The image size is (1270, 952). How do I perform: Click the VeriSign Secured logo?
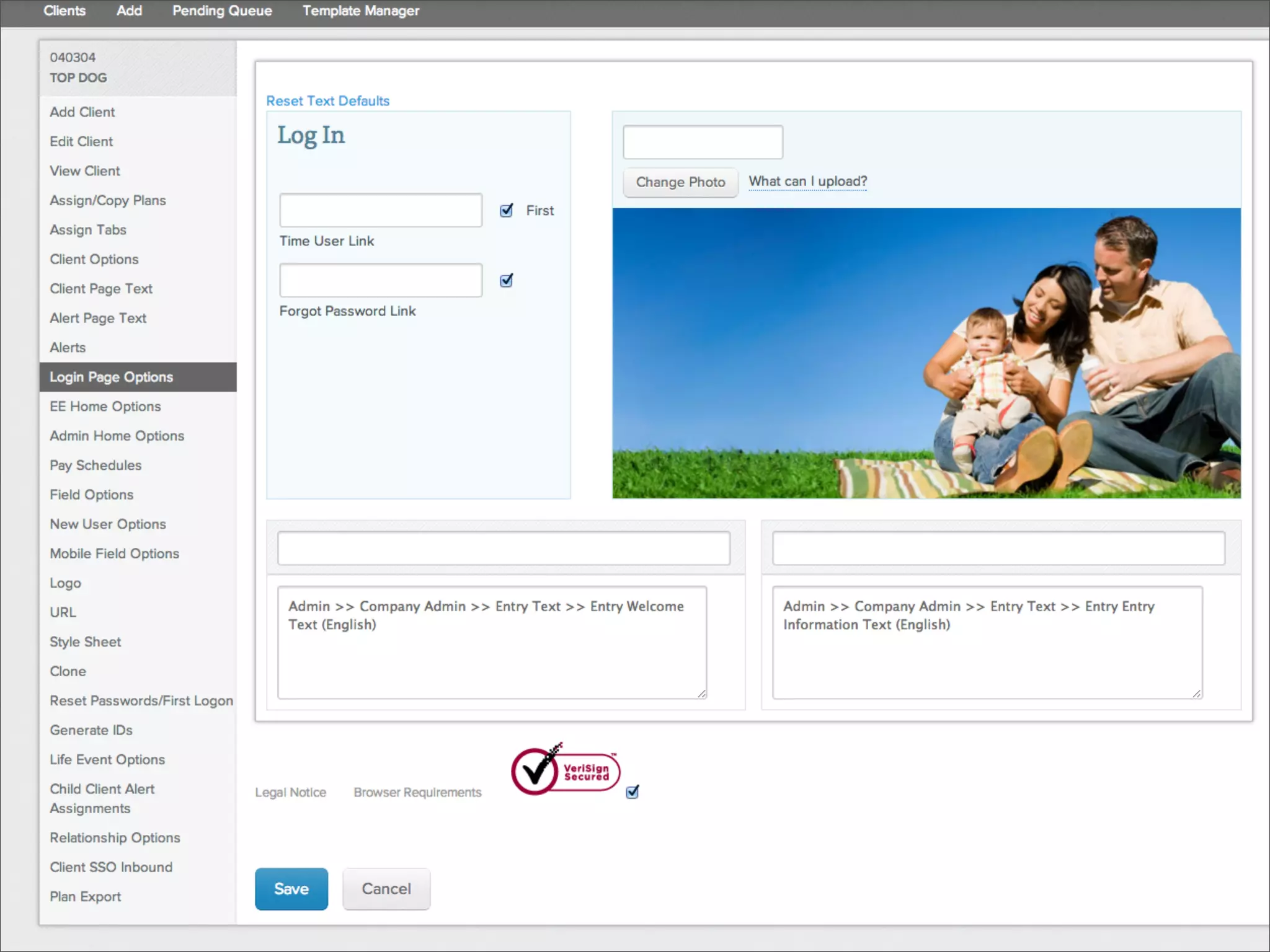click(x=565, y=770)
